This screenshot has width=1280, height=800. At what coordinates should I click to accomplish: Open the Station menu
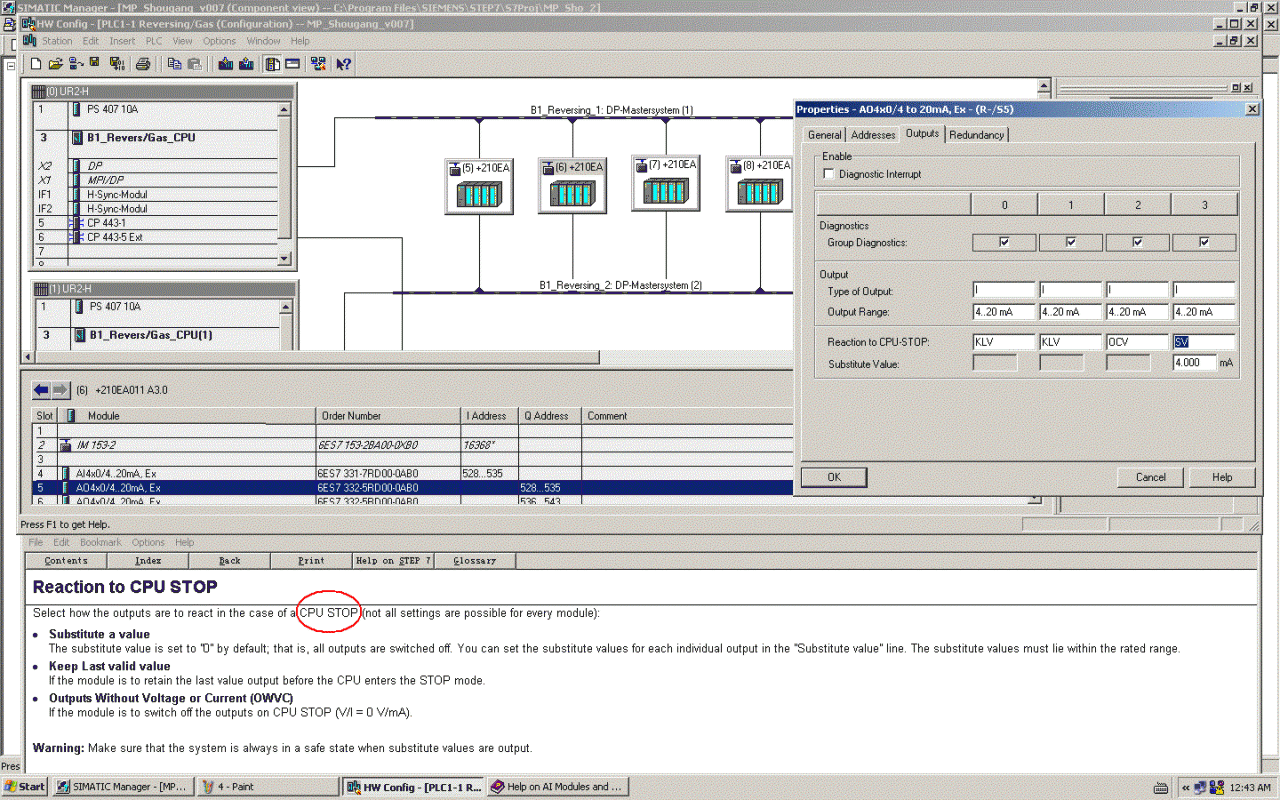click(x=57, y=41)
